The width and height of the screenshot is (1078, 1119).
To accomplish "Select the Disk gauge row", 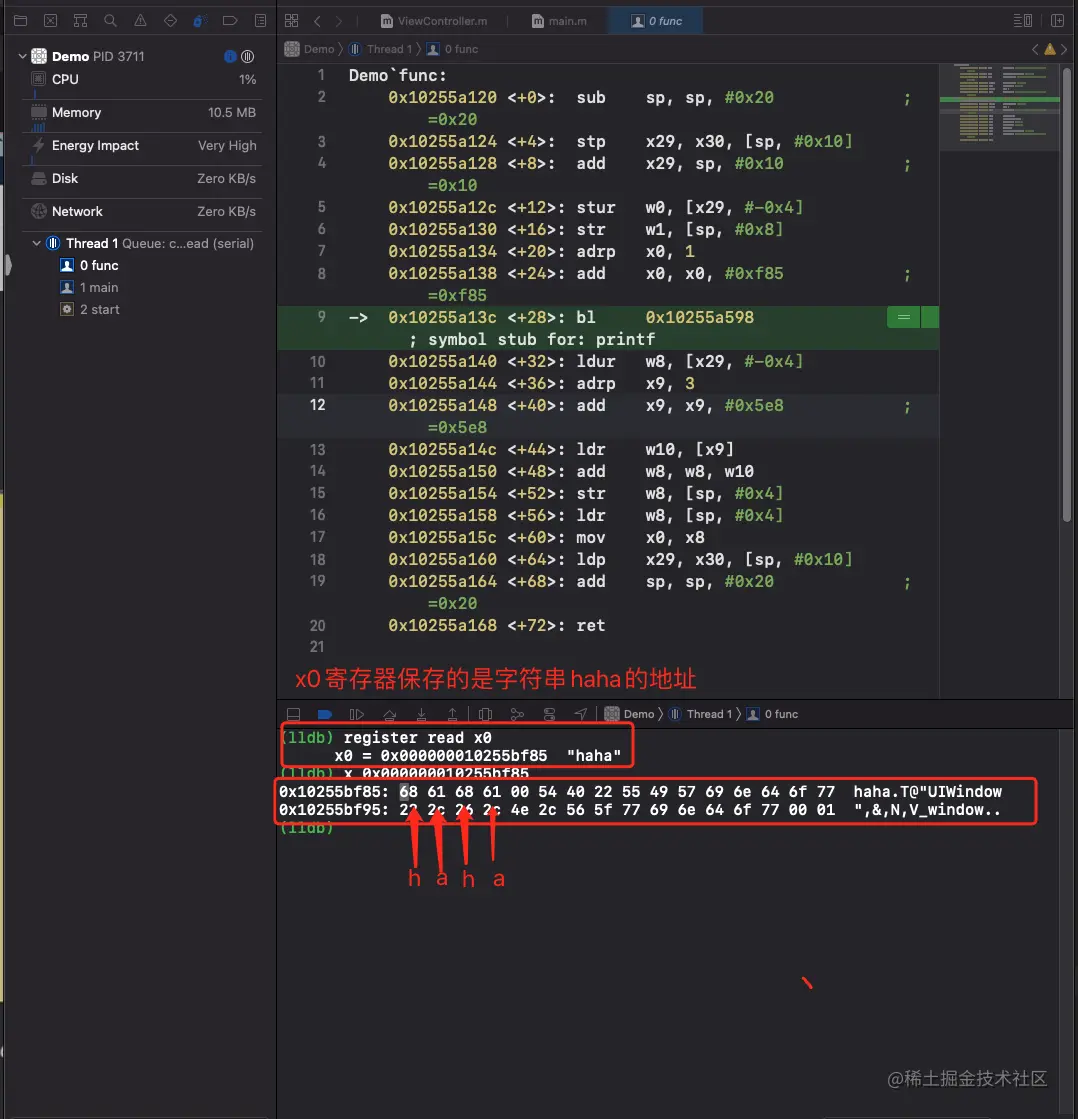I will 143,178.
